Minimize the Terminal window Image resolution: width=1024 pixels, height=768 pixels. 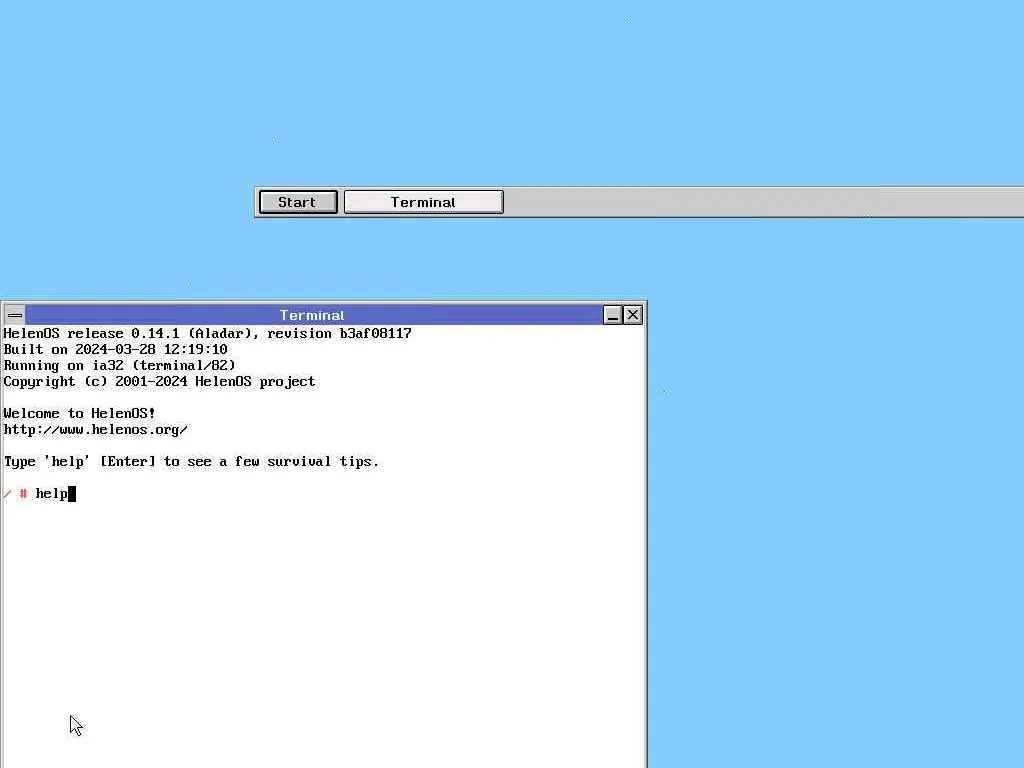coord(613,315)
